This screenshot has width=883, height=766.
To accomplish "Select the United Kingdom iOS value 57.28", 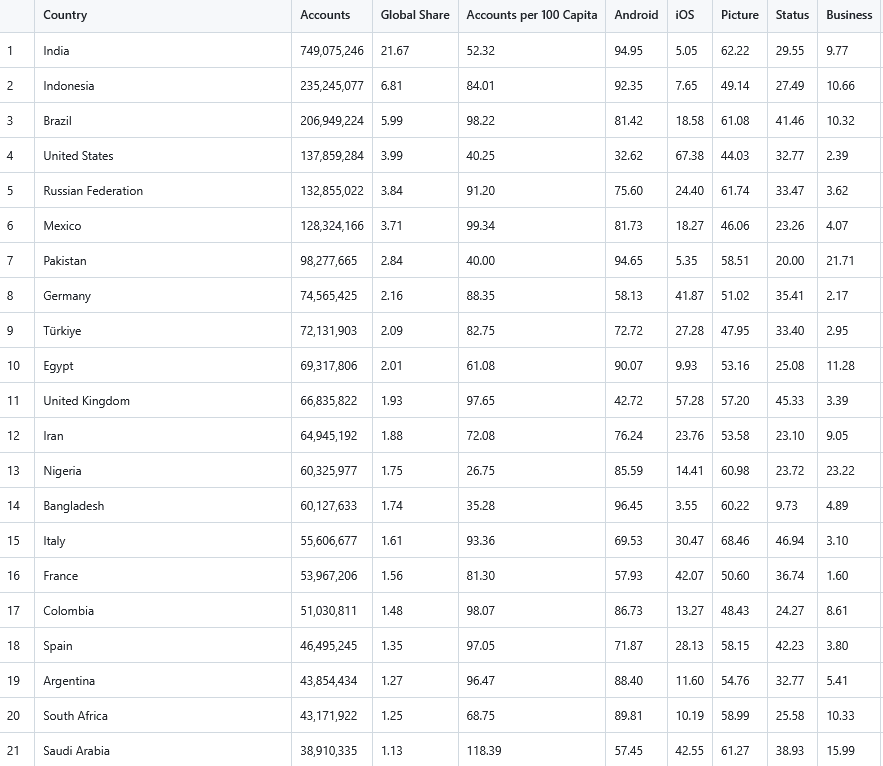I will tap(689, 400).
